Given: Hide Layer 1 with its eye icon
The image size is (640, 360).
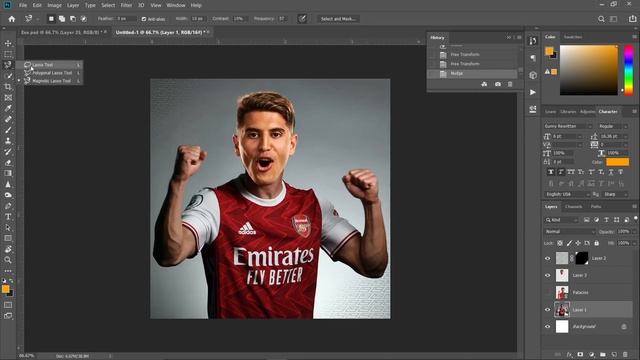Looking at the screenshot, I should tap(547, 309).
